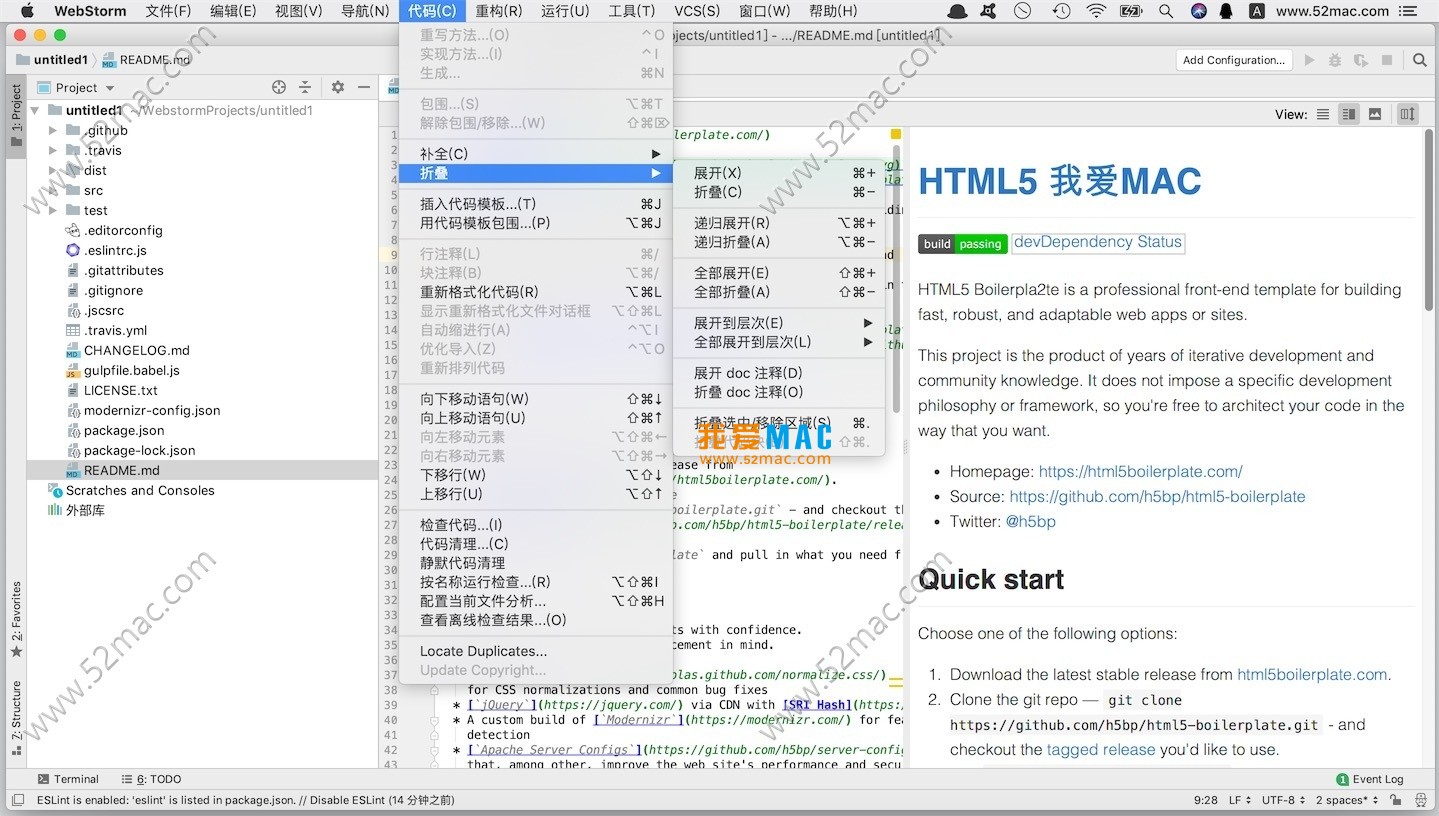Image resolution: width=1439 pixels, height=816 pixels.
Task: Toggle the 7: Structure side tab
Action: point(16,720)
